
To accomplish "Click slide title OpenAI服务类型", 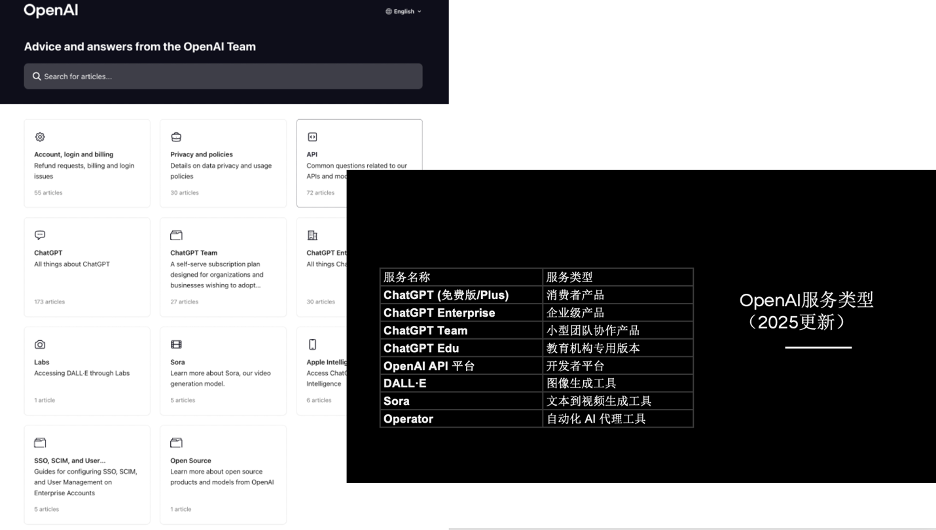I will click(x=806, y=300).
